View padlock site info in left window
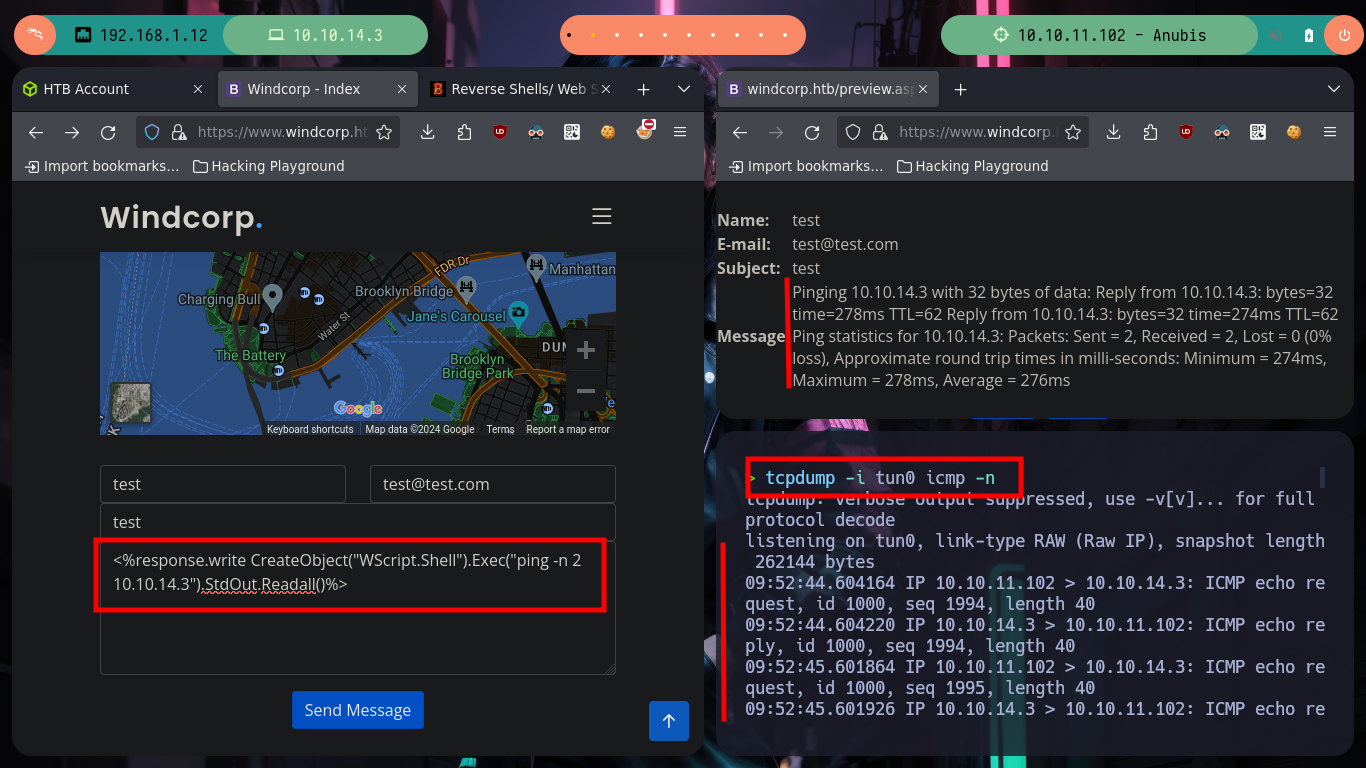The image size is (1366, 768). (179, 132)
